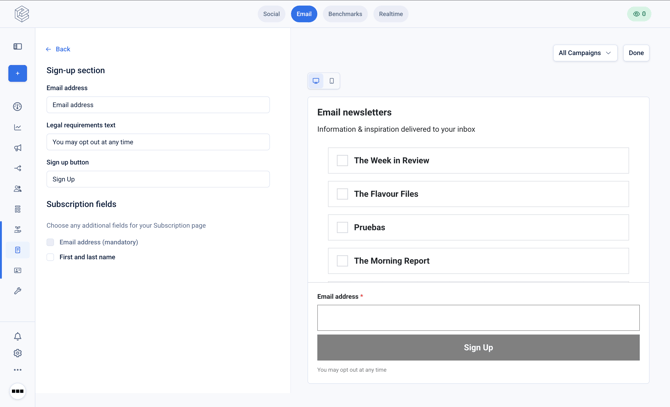Check The Flavour Files newsletter

[x=342, y=194]
